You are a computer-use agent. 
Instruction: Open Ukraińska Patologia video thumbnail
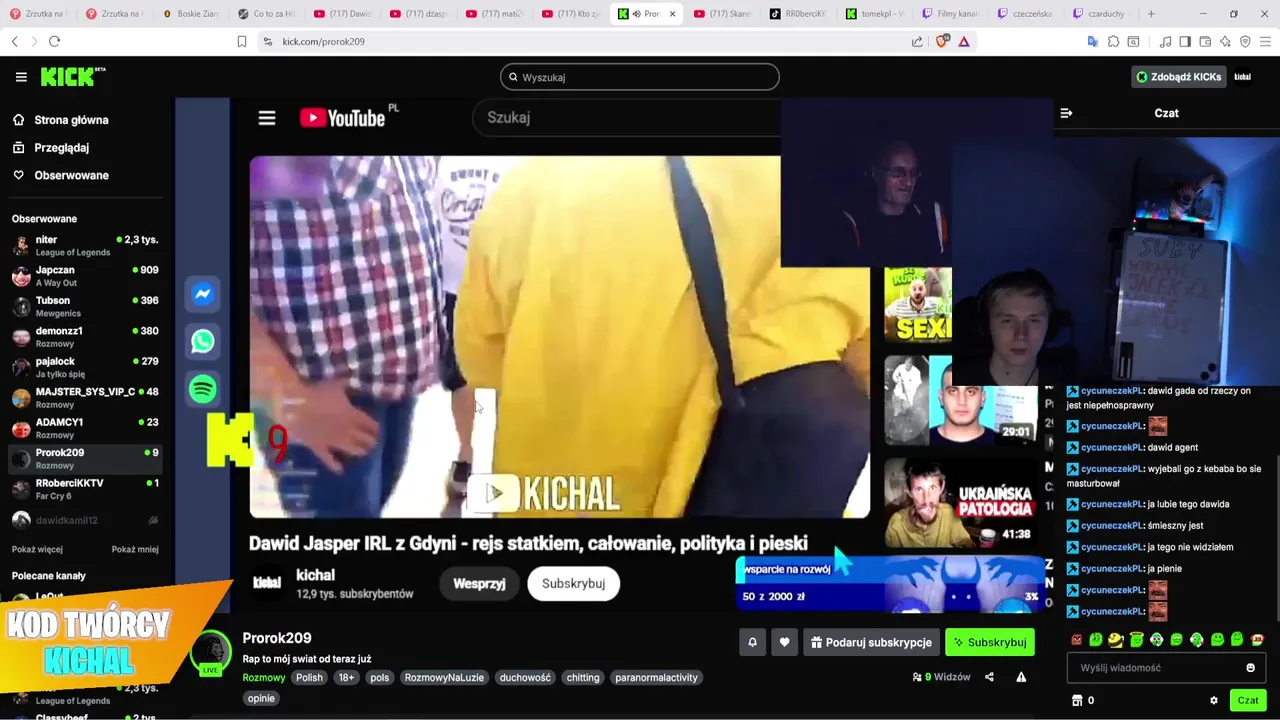960,501
